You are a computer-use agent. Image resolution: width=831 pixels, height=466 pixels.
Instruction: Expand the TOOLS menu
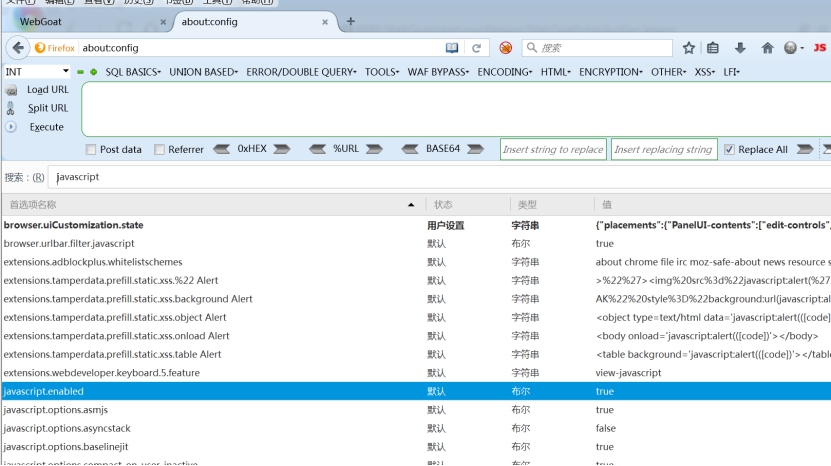coord(382,72)
